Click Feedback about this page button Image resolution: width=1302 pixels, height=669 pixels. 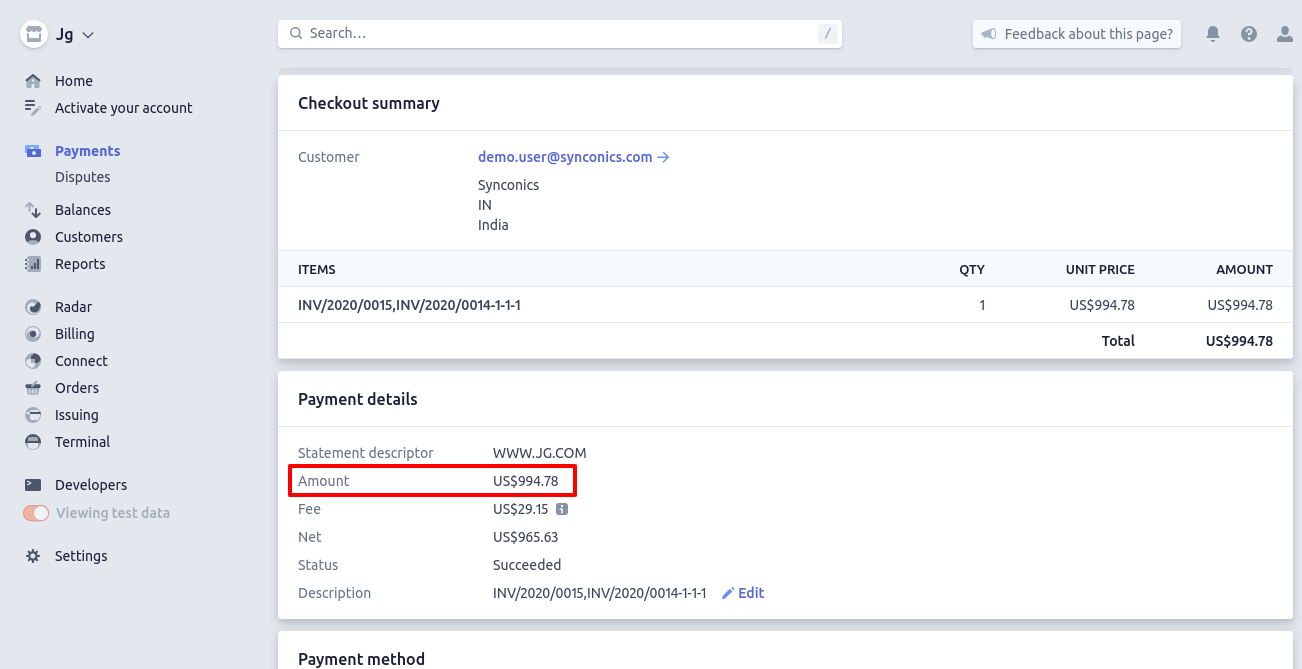1077,34
